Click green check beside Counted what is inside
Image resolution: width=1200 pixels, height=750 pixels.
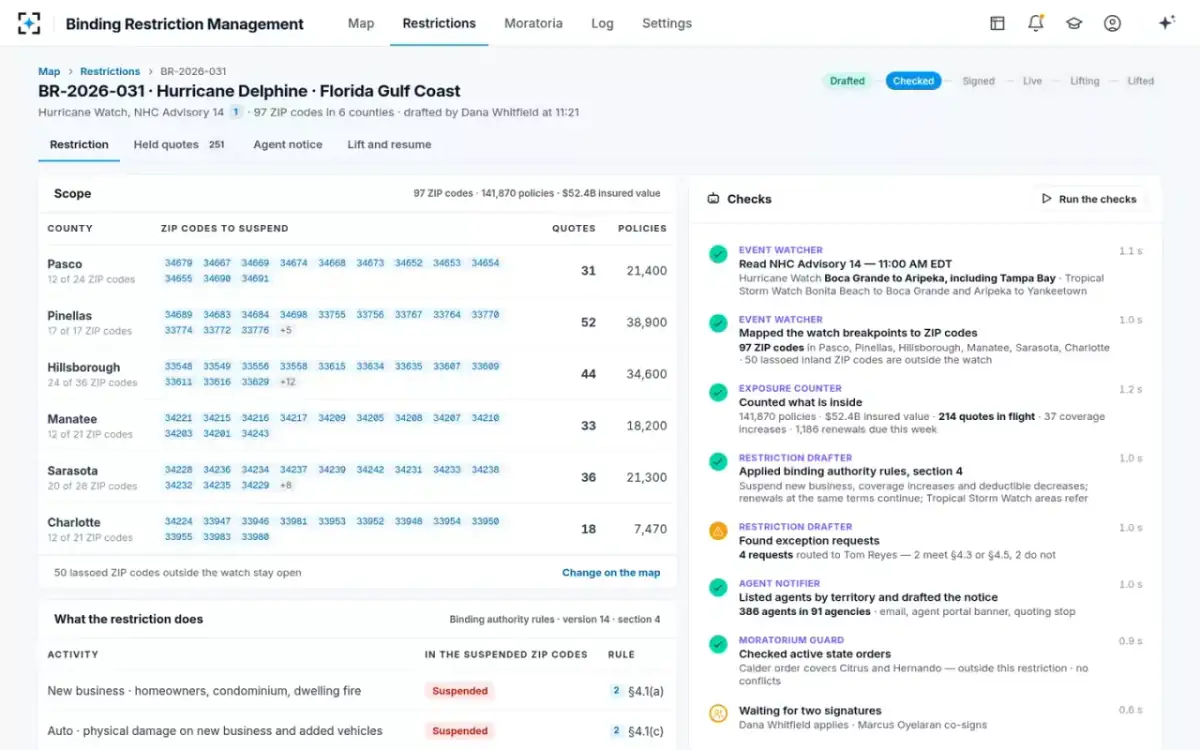[718, 392]
